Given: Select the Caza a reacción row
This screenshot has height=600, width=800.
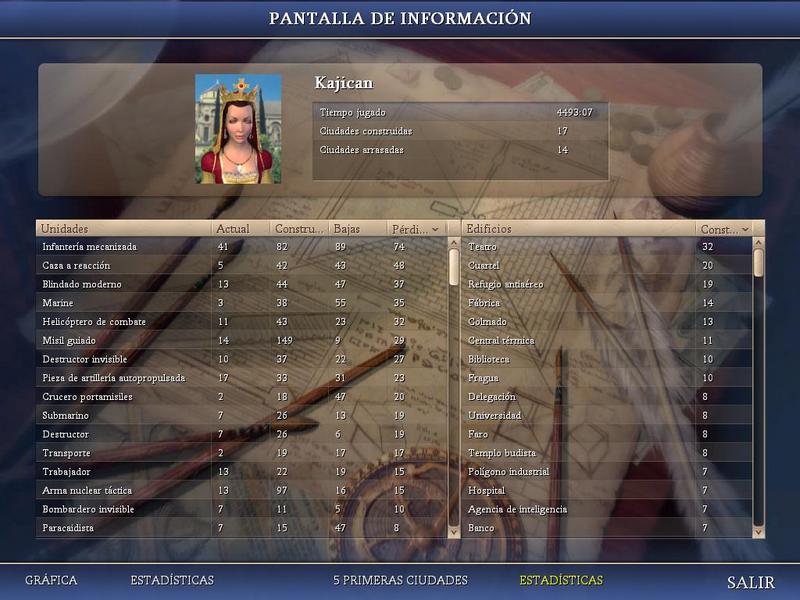Looking at the screenshot, I should pos(242,265).
